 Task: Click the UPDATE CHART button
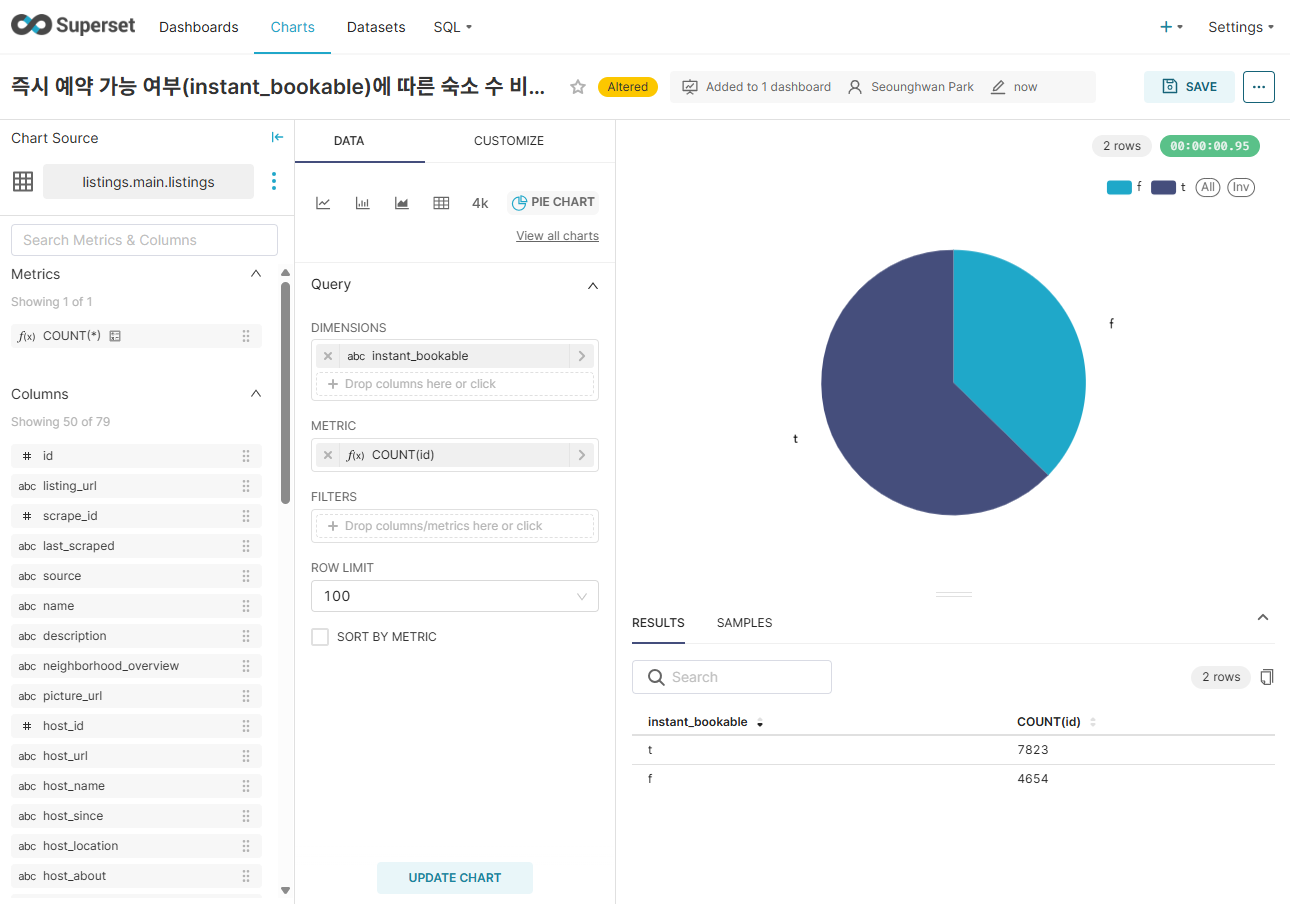[x=455, y=878]
